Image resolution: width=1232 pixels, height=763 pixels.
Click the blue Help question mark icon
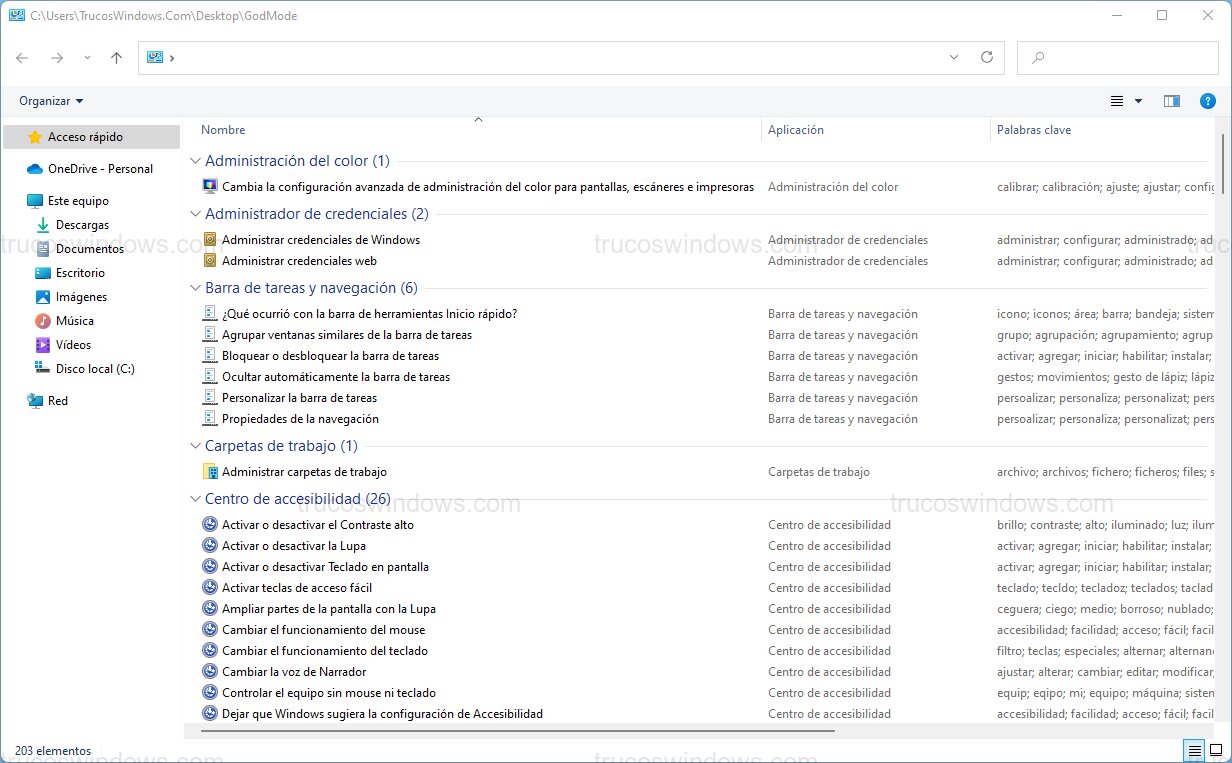(1207, 101)
